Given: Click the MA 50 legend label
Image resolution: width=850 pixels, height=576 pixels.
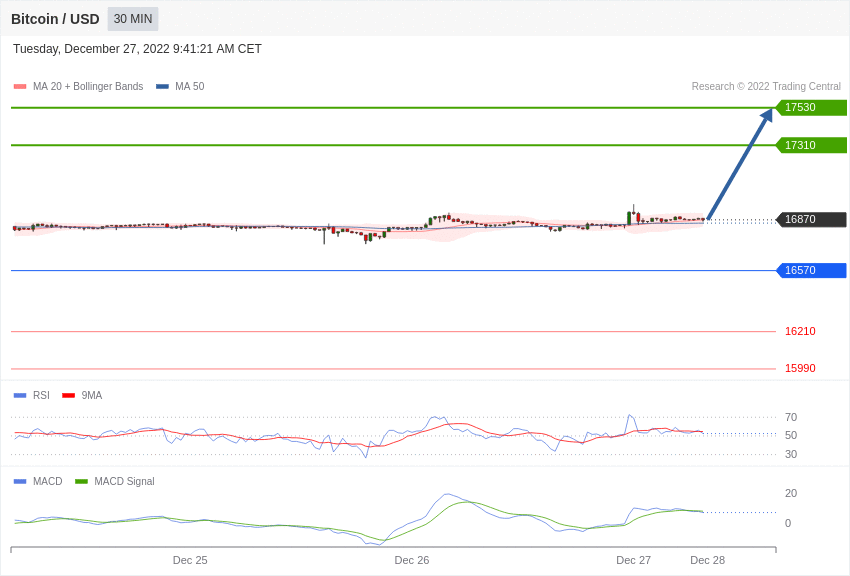Looking at the screenshot, I should coord(189,86).
